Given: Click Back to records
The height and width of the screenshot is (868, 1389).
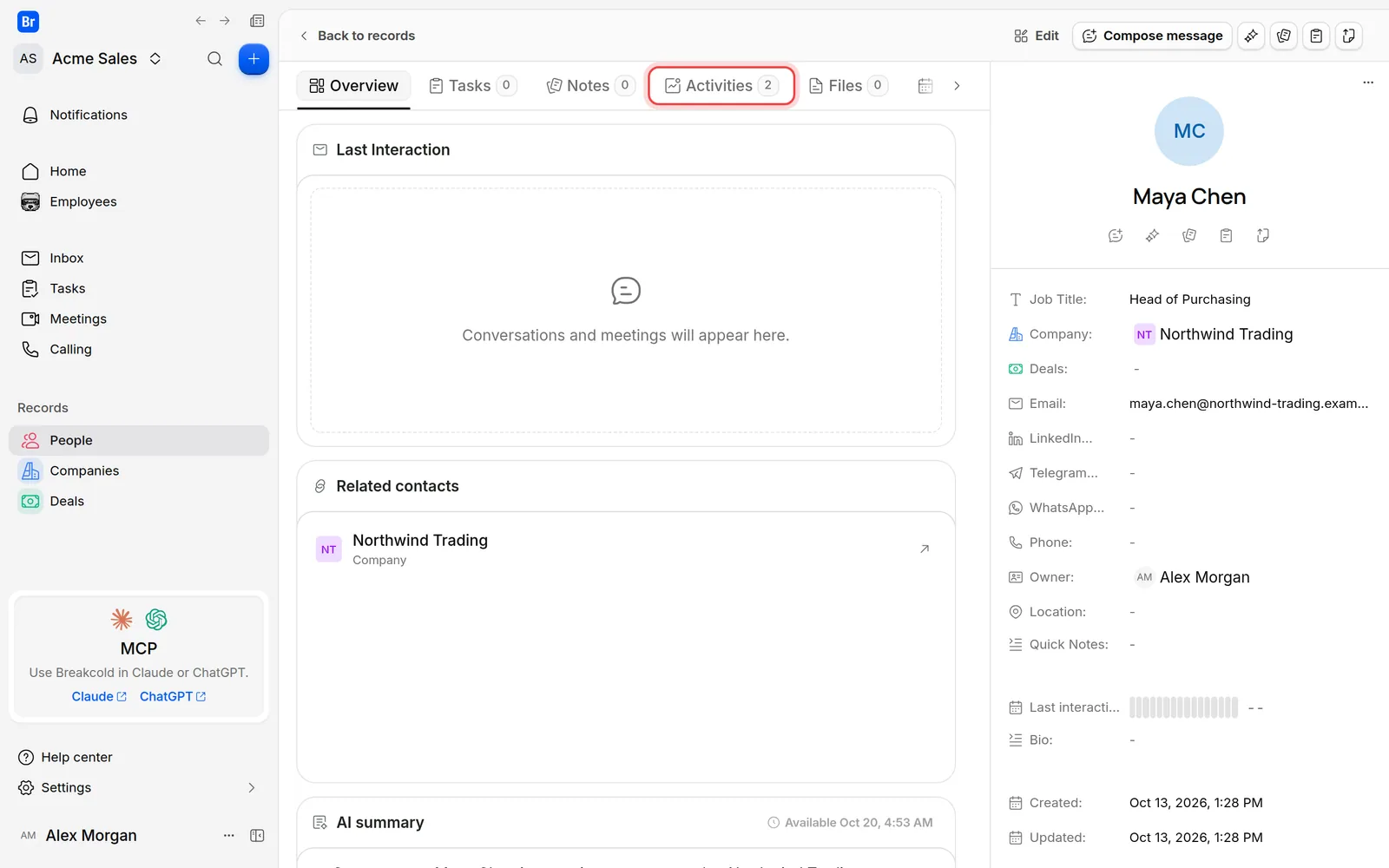Looking at the screenshot, I should (357, 36).
